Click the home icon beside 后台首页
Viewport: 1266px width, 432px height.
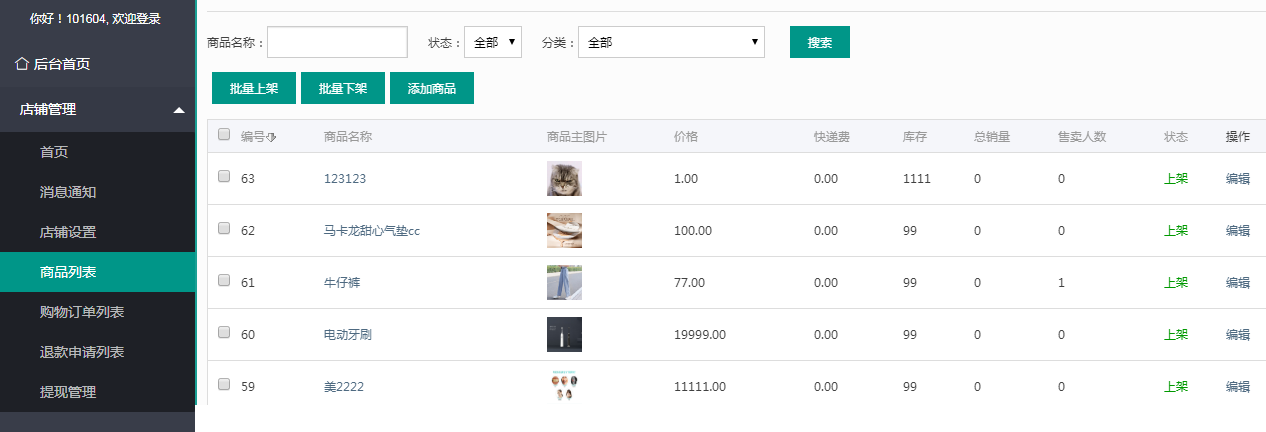[x=21, y=64]
